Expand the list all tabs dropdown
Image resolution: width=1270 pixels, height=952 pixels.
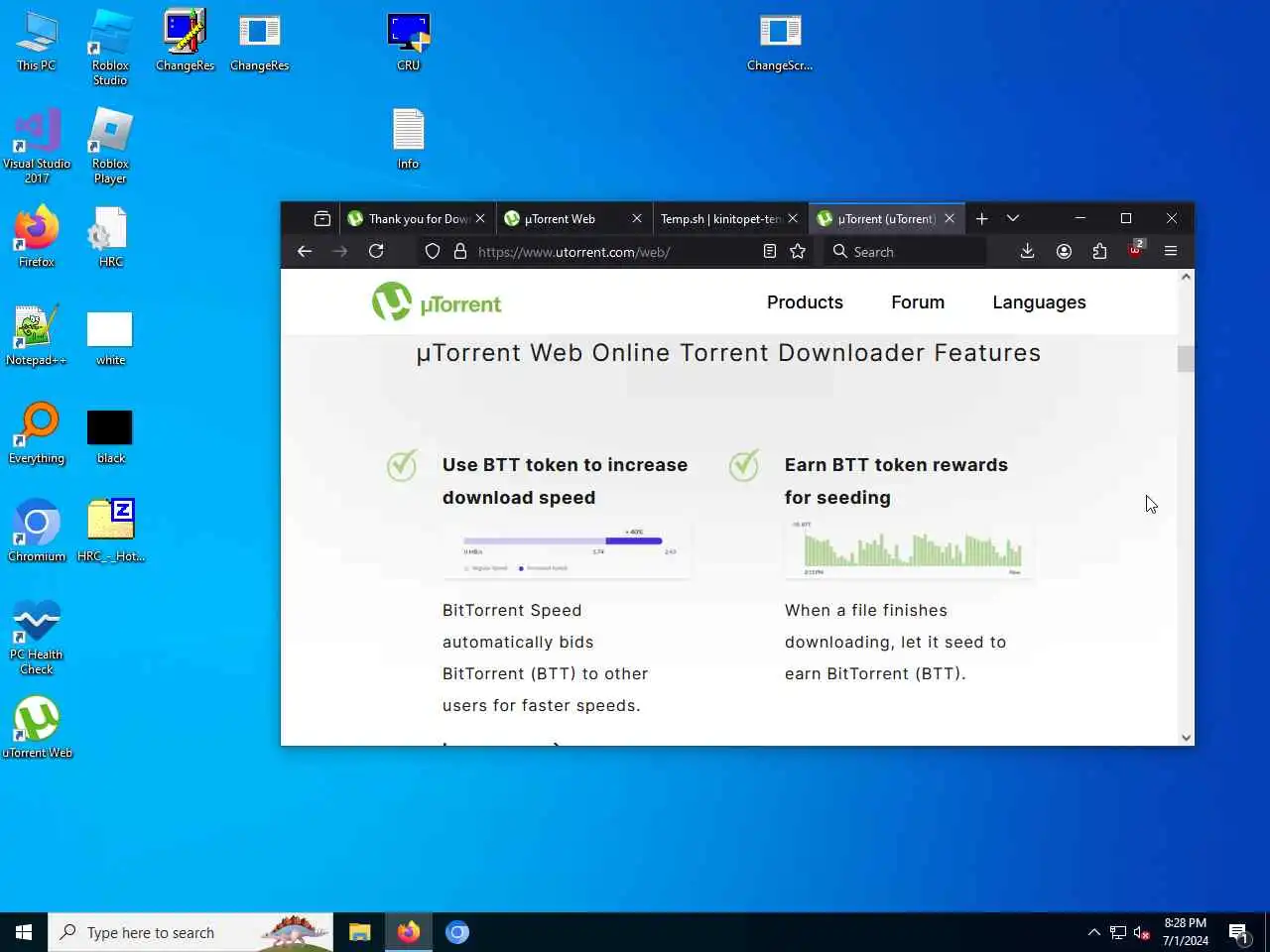coord(1013,218)
